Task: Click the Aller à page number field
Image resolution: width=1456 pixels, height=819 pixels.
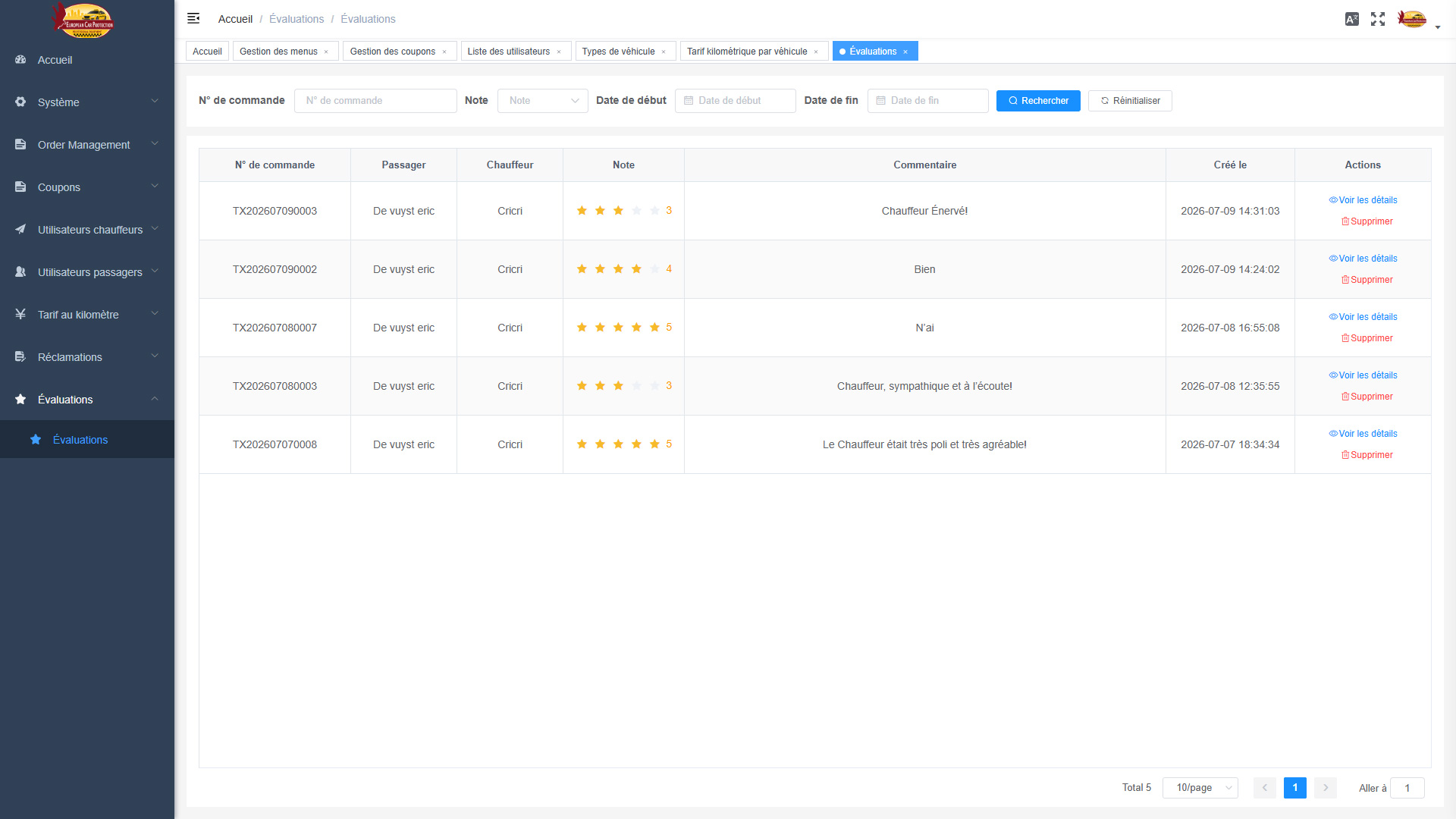Action: (1407, 788)
